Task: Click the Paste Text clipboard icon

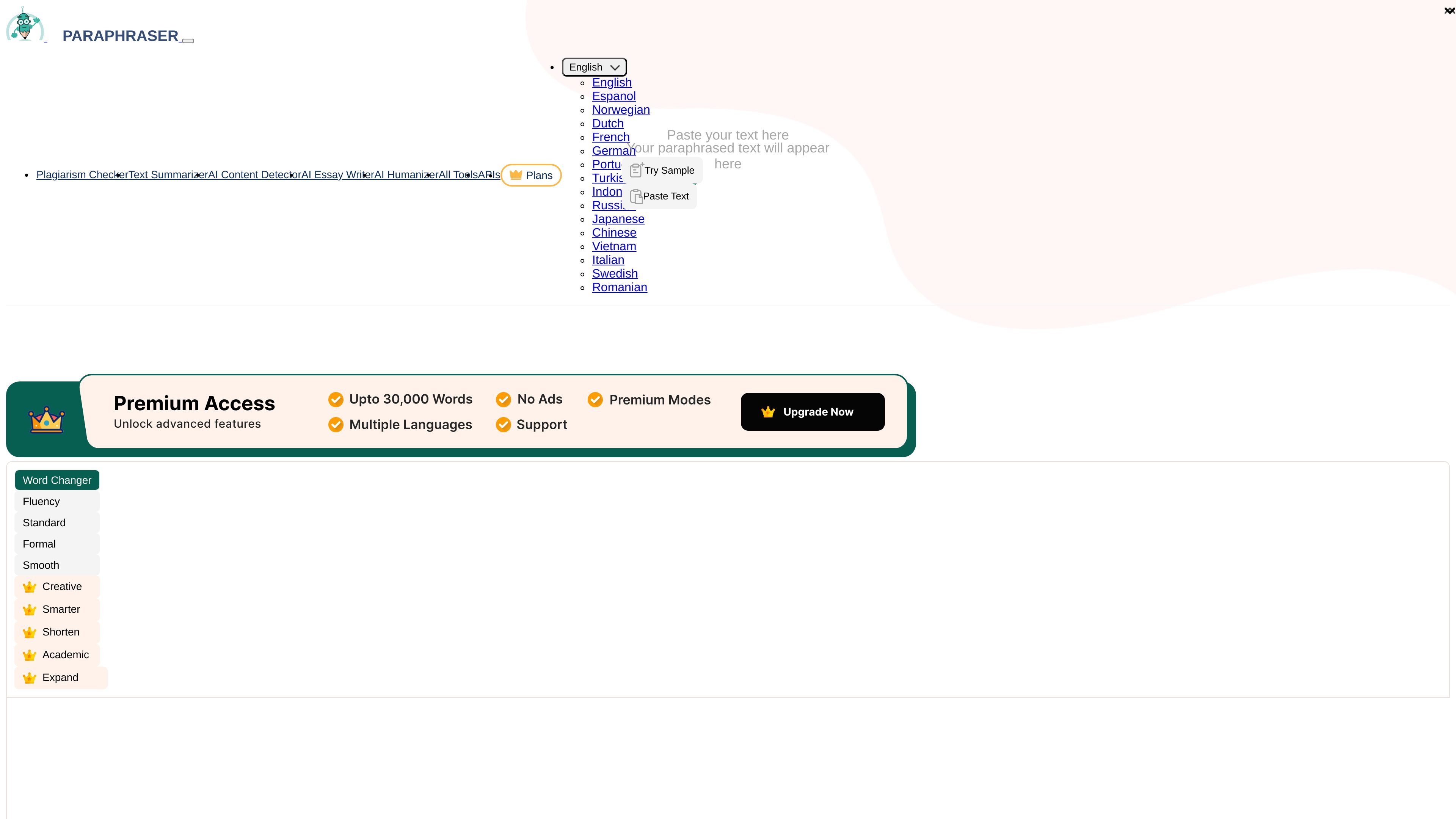Action: point(636,196)
